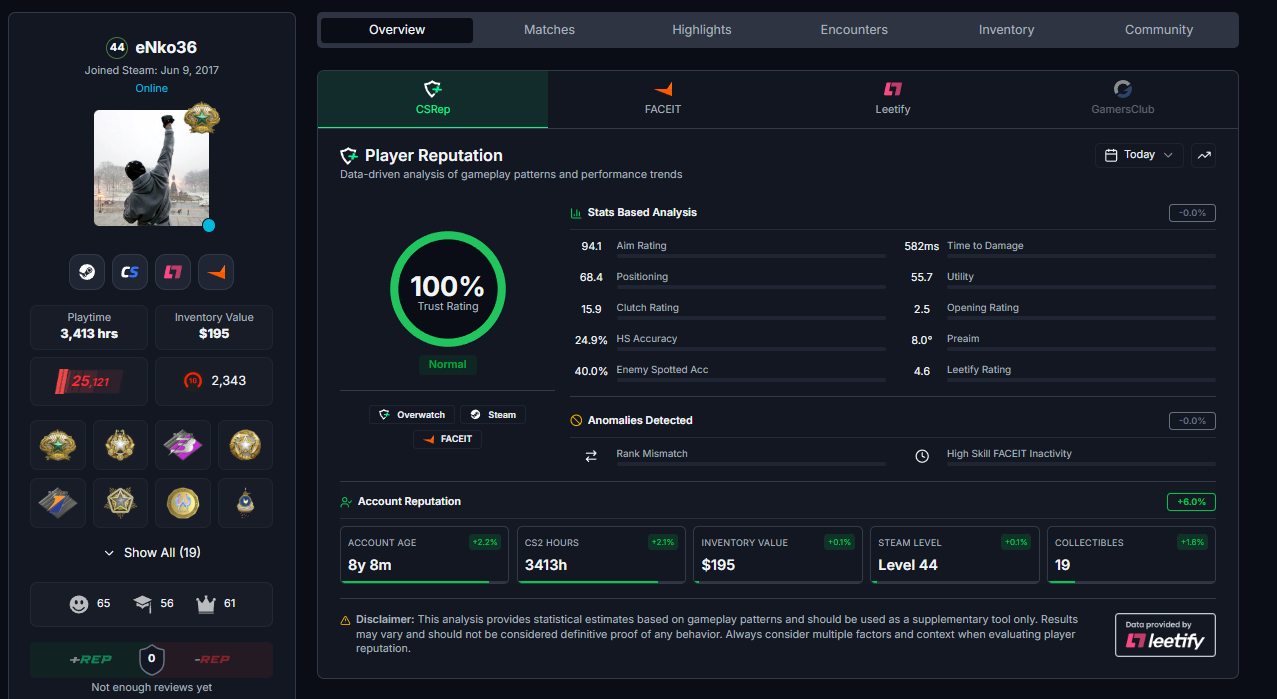Click the Normal status label
The image size is (1277, 699).
[447, 364]
